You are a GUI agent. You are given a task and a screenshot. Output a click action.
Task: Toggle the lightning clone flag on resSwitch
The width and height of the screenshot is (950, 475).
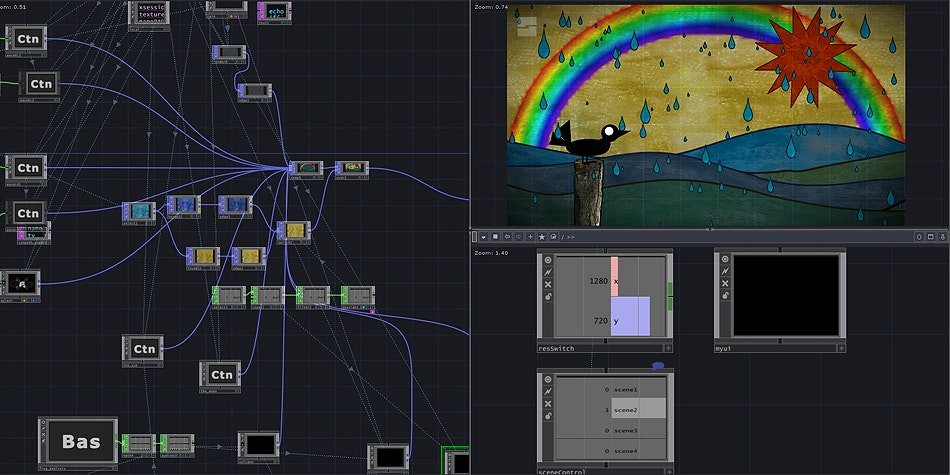coord(548,272)
